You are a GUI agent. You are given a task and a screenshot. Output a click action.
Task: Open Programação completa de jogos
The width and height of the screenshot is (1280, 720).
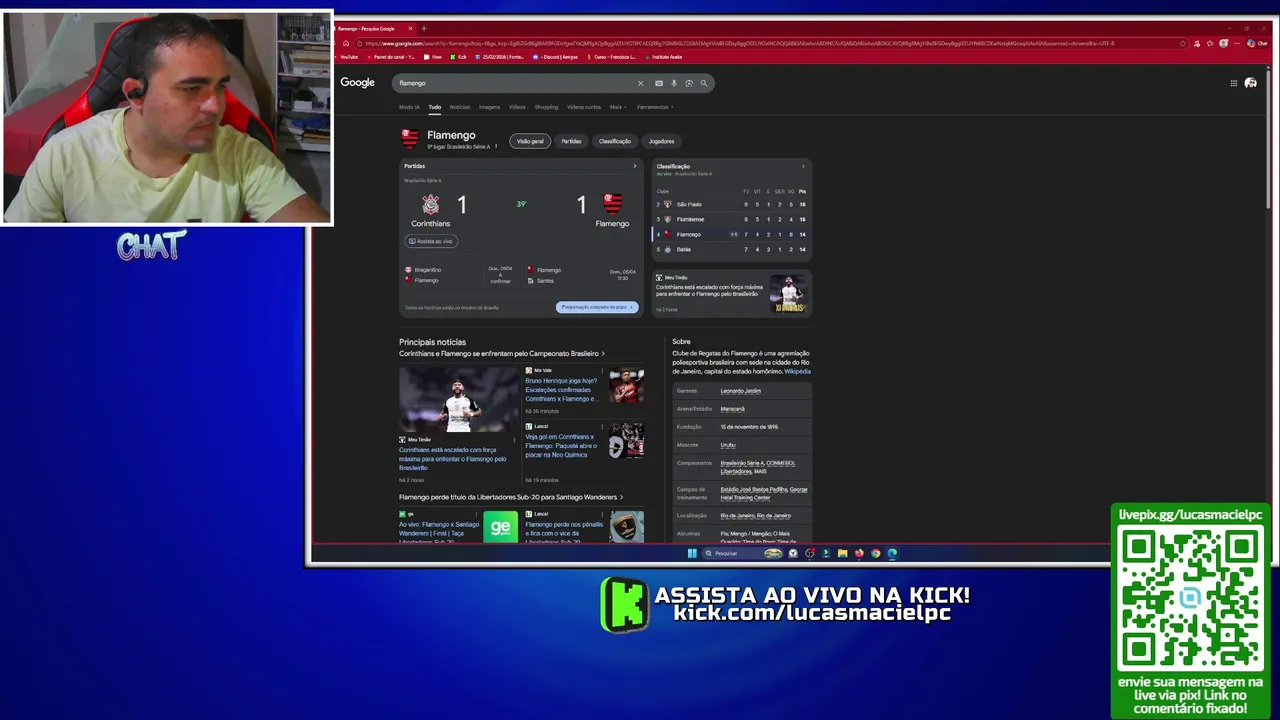tap(597, 307)
